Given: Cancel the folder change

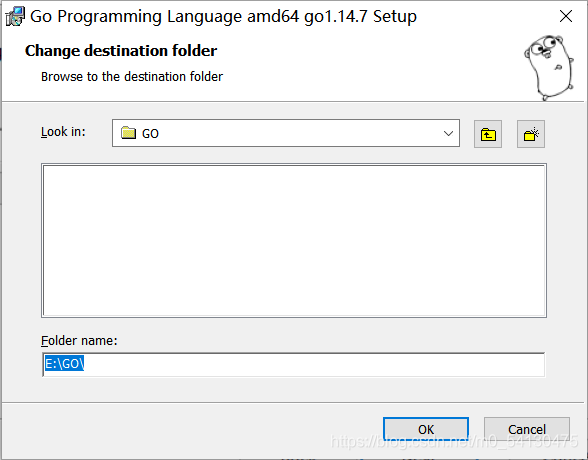Looking at the screenshot, I should click(x=527, y=429).
